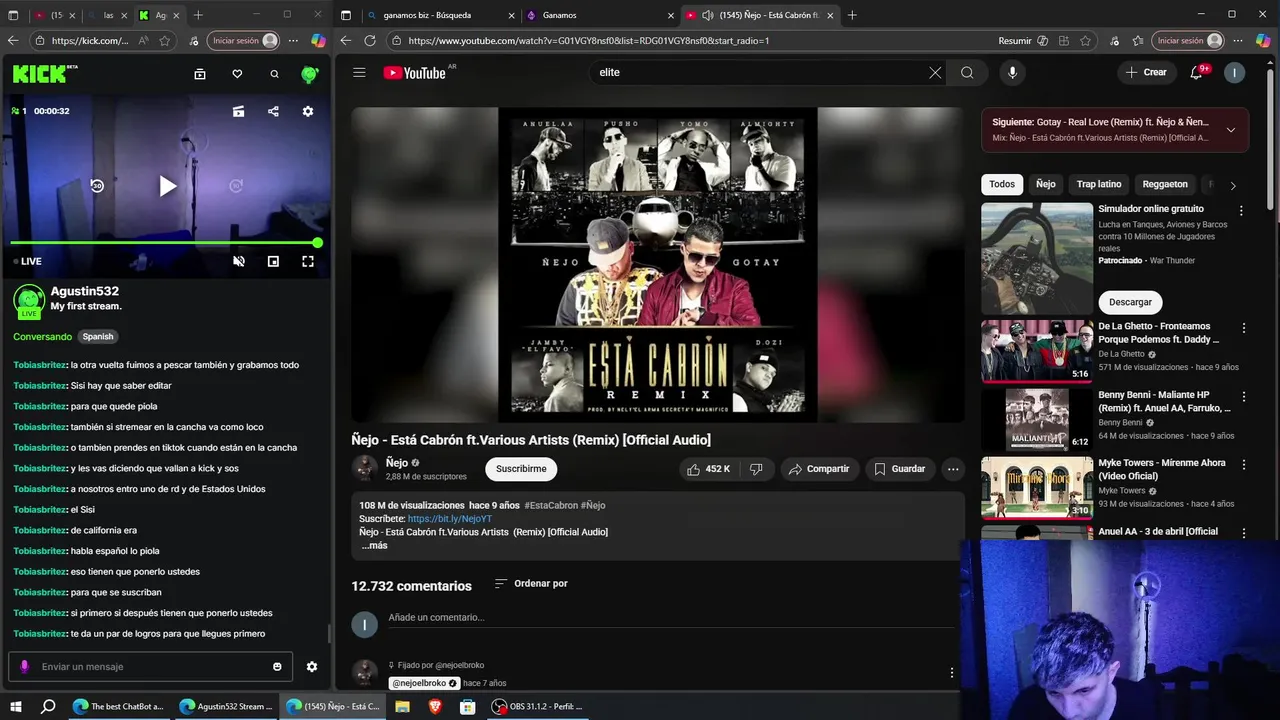
Task: Open the green Kick profile avatar
Action: coord(310,74)
